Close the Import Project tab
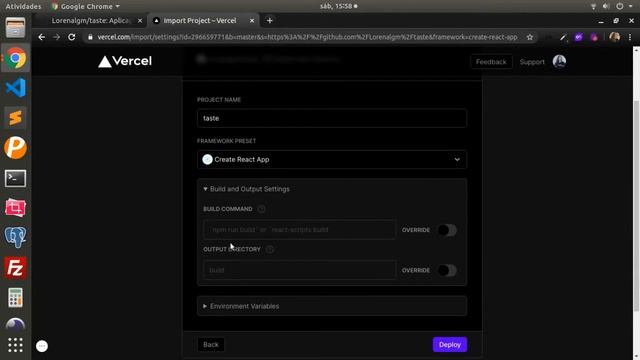 point(252,20)
